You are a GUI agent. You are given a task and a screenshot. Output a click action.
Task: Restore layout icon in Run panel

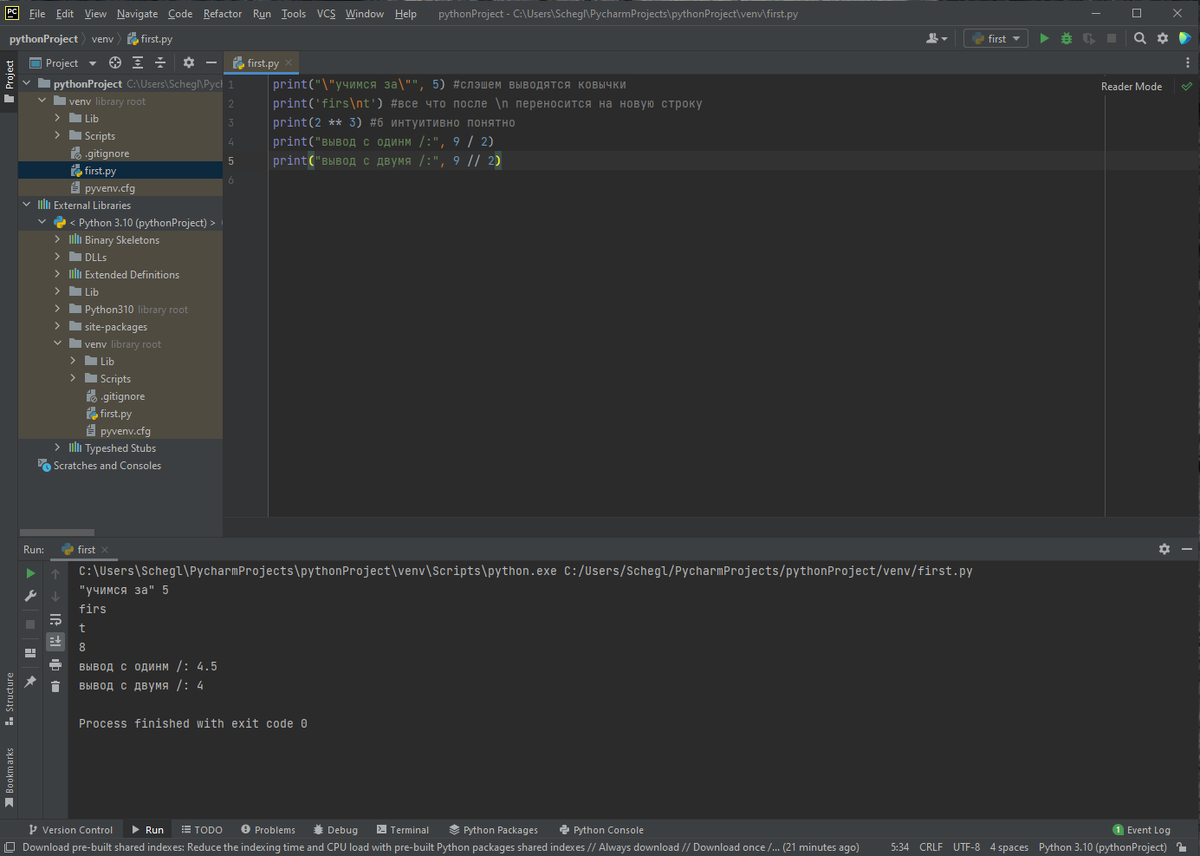pos(31,653)
